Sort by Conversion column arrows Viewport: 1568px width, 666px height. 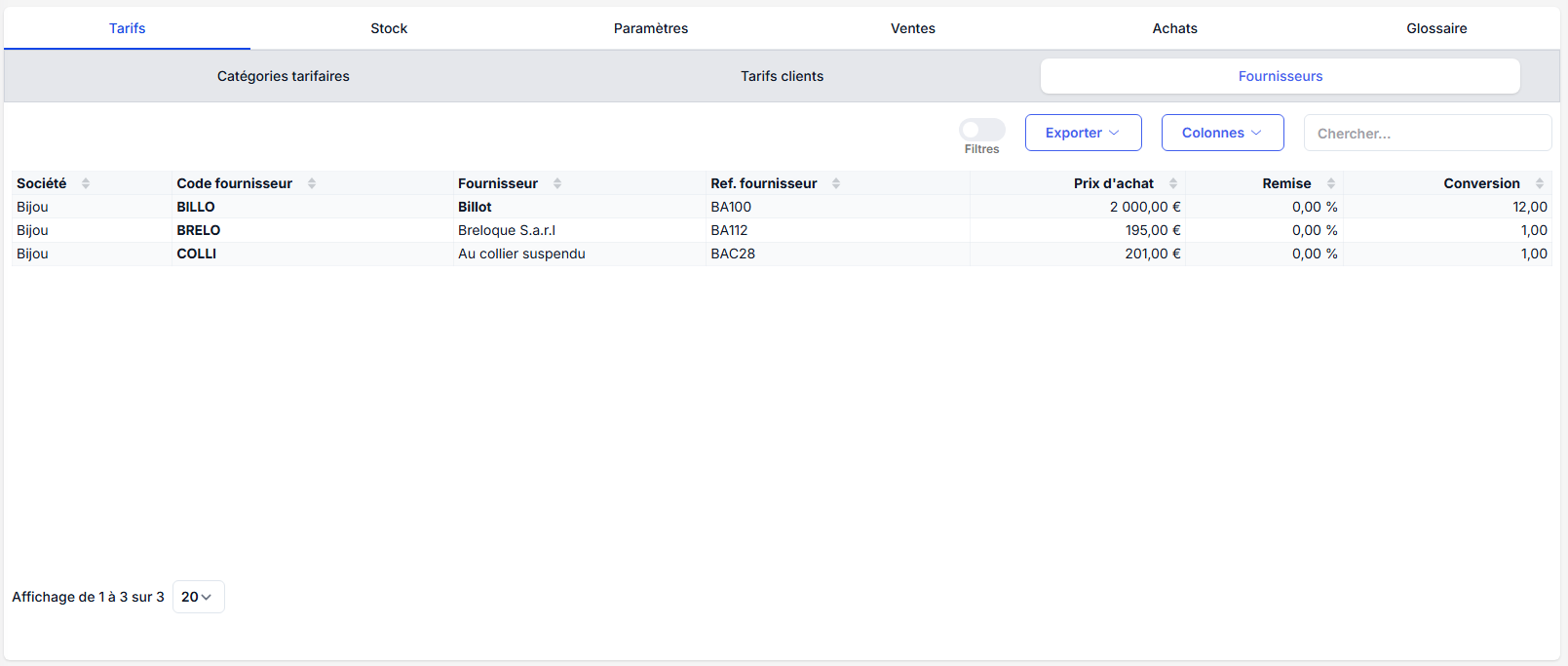tap(1540, 183)
